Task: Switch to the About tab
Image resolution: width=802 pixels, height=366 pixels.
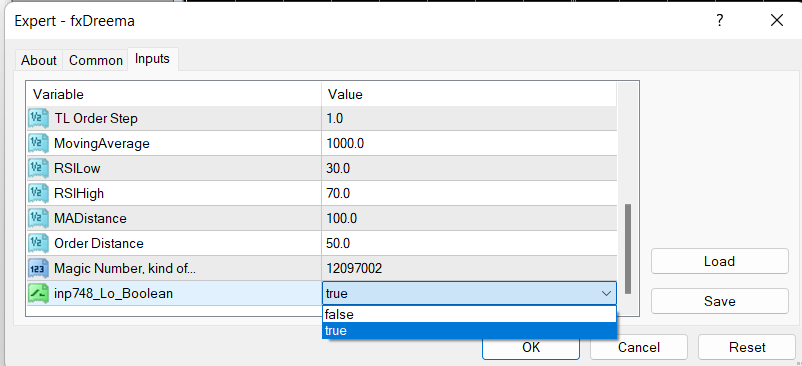Action: pos(38,60)
